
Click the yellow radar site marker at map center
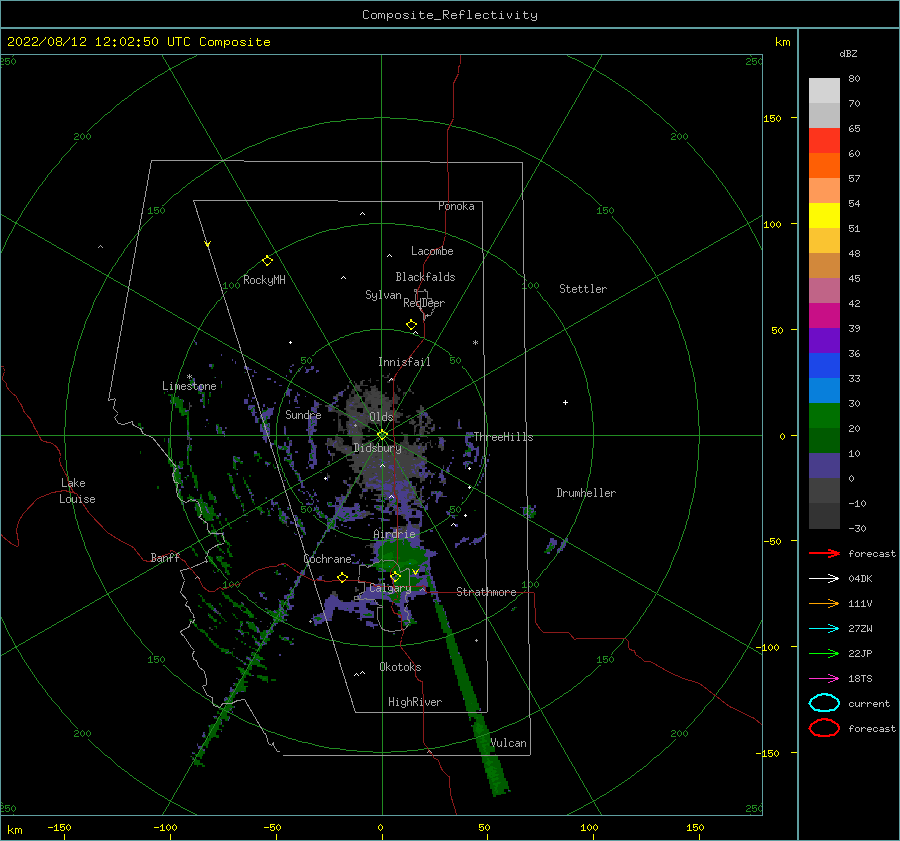pyautogui.click(x=382, y=435)
